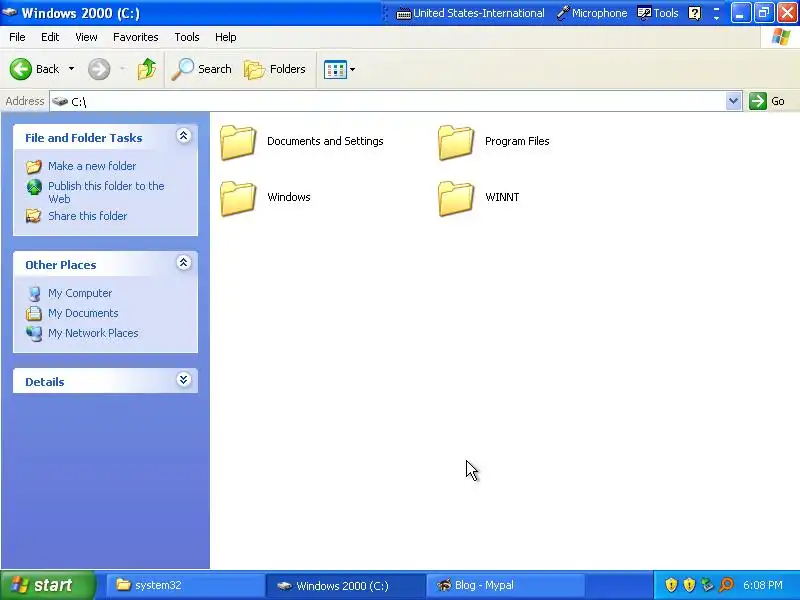This screenshot has width=800, height=600.
Task: Click the drive icon in title bar
Action: pos(10,12)
